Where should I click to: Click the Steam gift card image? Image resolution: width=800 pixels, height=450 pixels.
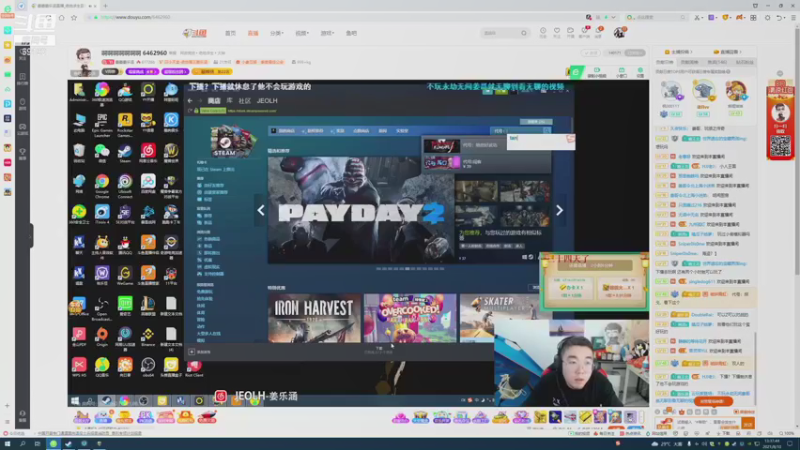click(x=233, y=140)
